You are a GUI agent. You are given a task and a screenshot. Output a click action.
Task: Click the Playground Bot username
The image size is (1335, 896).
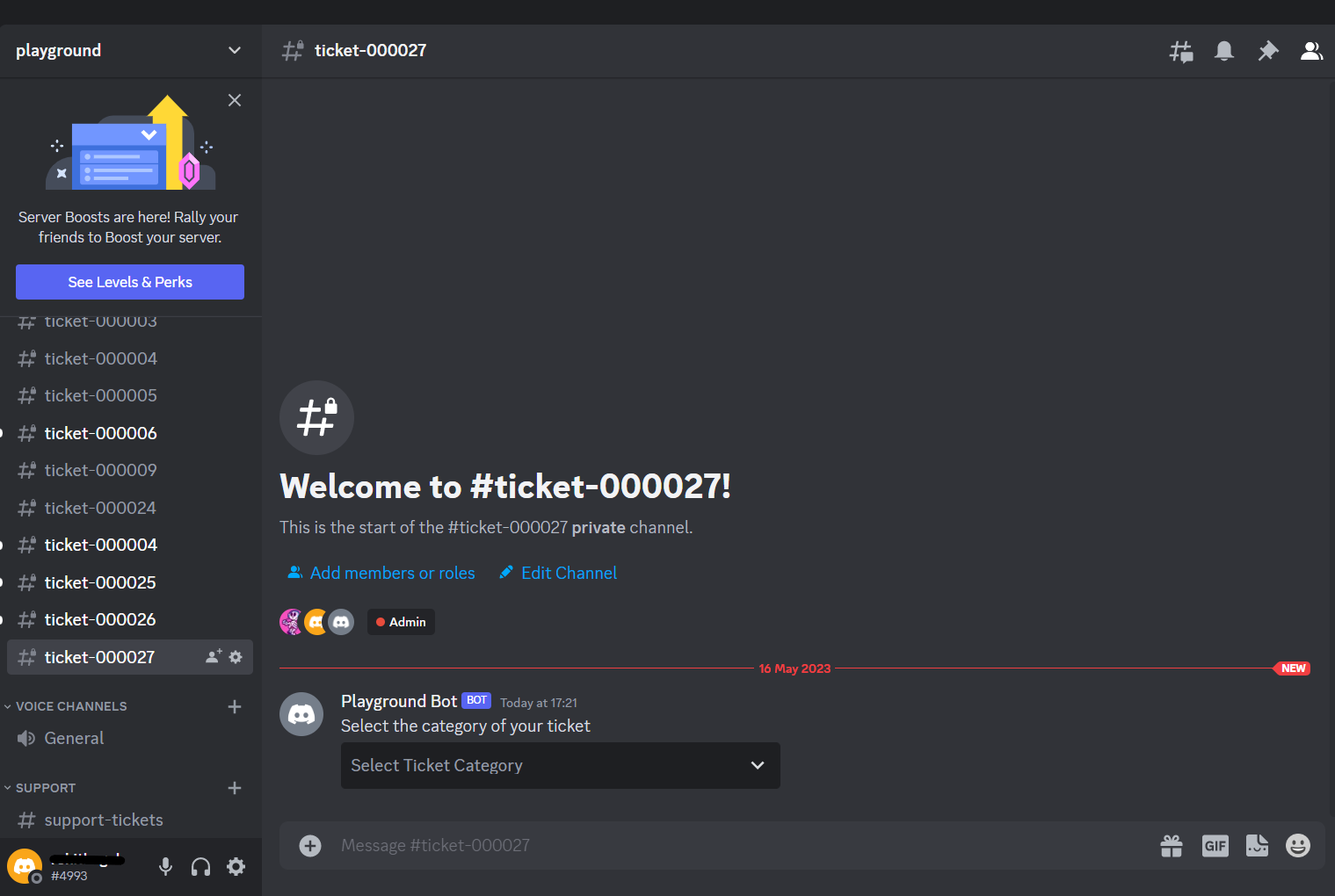[x=399, y=701]
